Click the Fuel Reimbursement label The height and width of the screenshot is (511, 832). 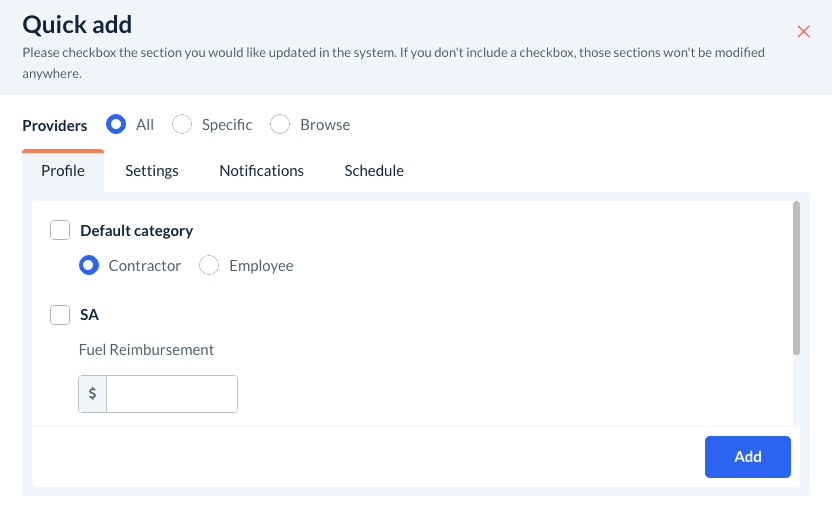[147, 350]
